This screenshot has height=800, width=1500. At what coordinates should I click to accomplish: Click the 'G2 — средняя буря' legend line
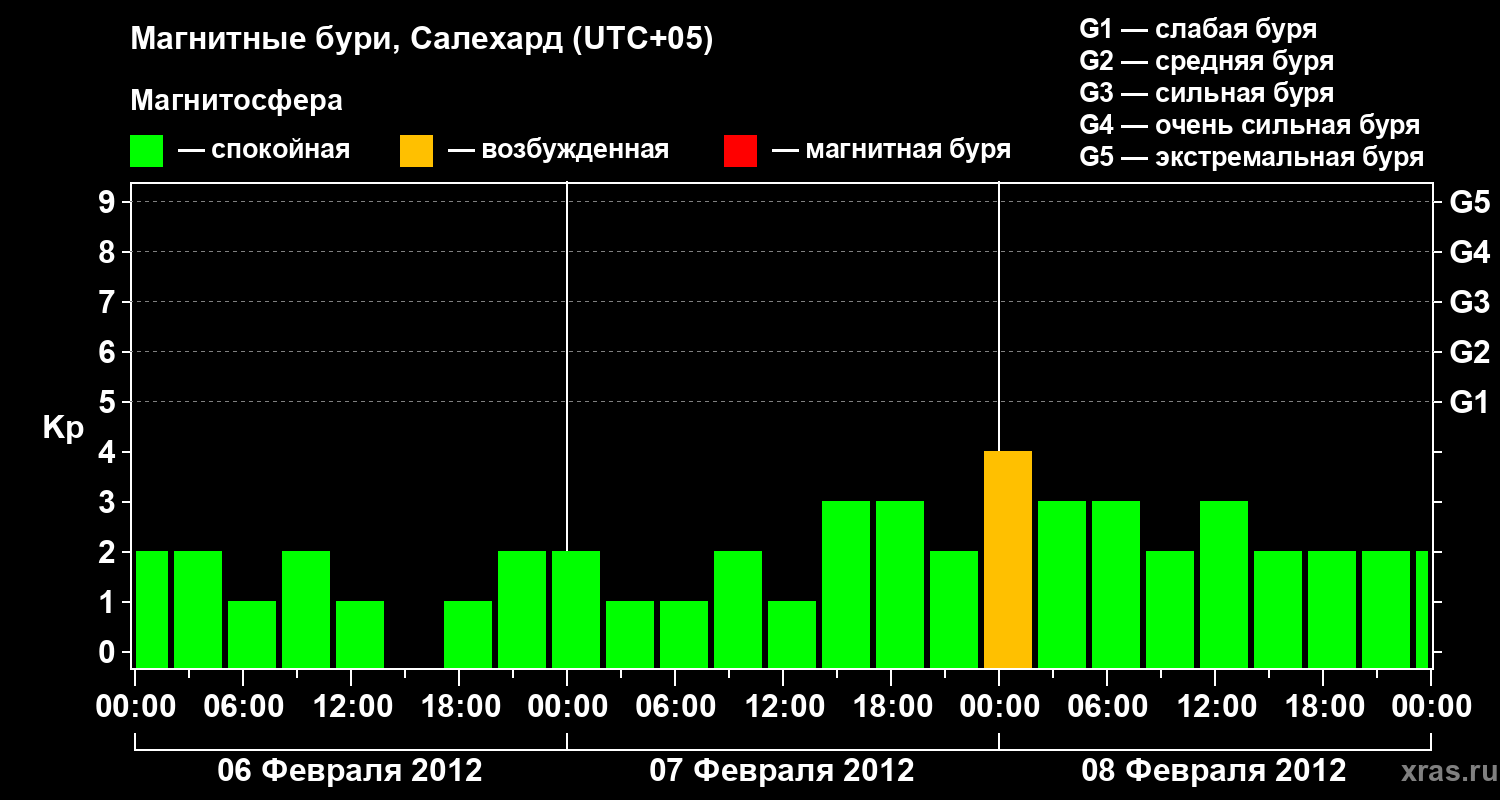point(1206,61)
